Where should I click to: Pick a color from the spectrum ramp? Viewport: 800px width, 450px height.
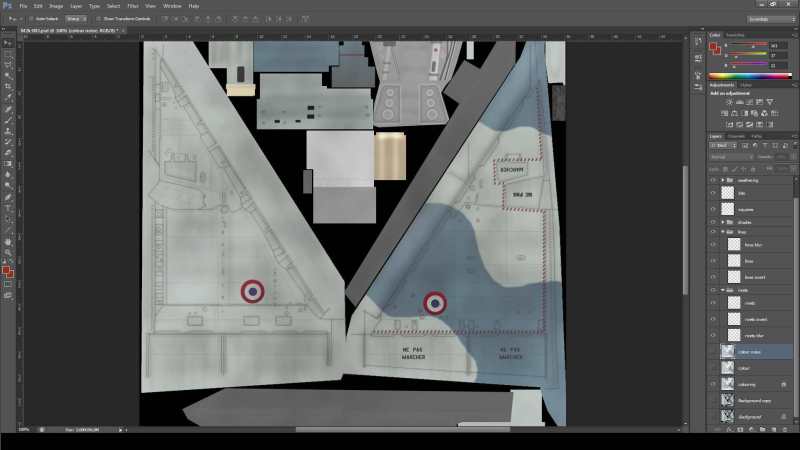pos(750,76)
